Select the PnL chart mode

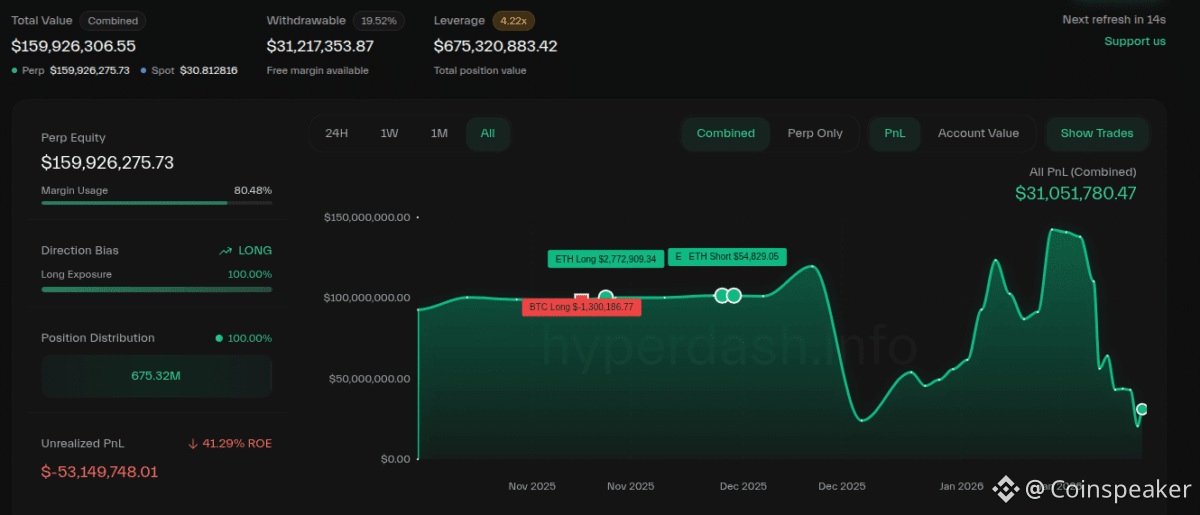coord(894,133)
